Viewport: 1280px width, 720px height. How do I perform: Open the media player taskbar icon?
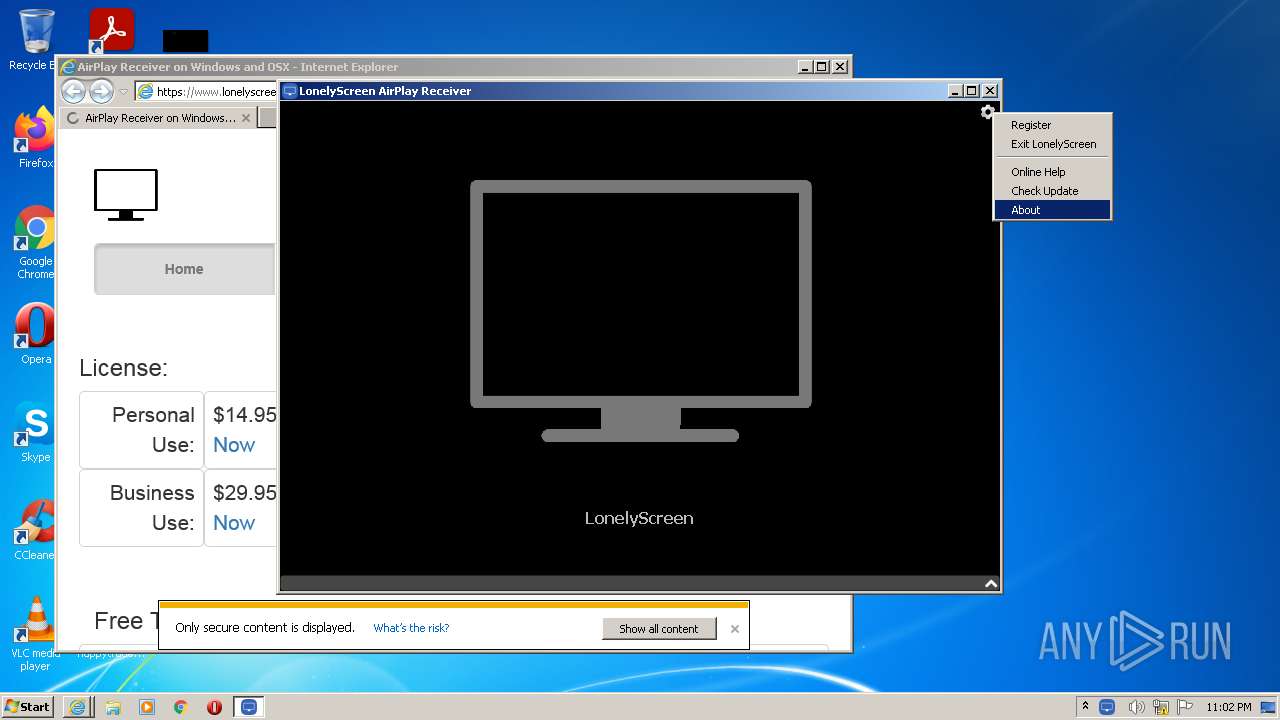coord(147,707)
